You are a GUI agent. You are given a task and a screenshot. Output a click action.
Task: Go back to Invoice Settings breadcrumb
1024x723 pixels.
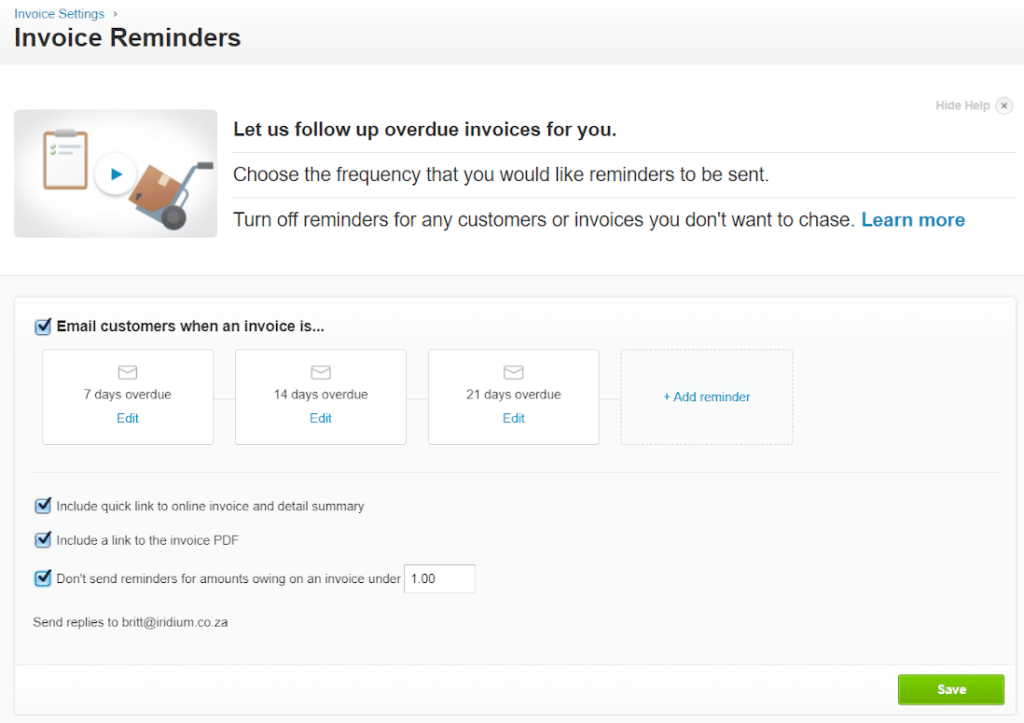59,14
